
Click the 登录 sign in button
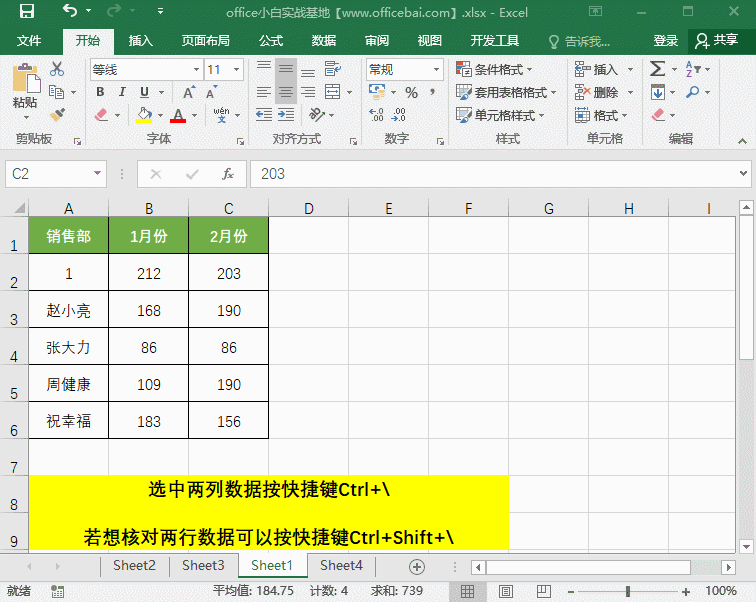click(665, 41)
